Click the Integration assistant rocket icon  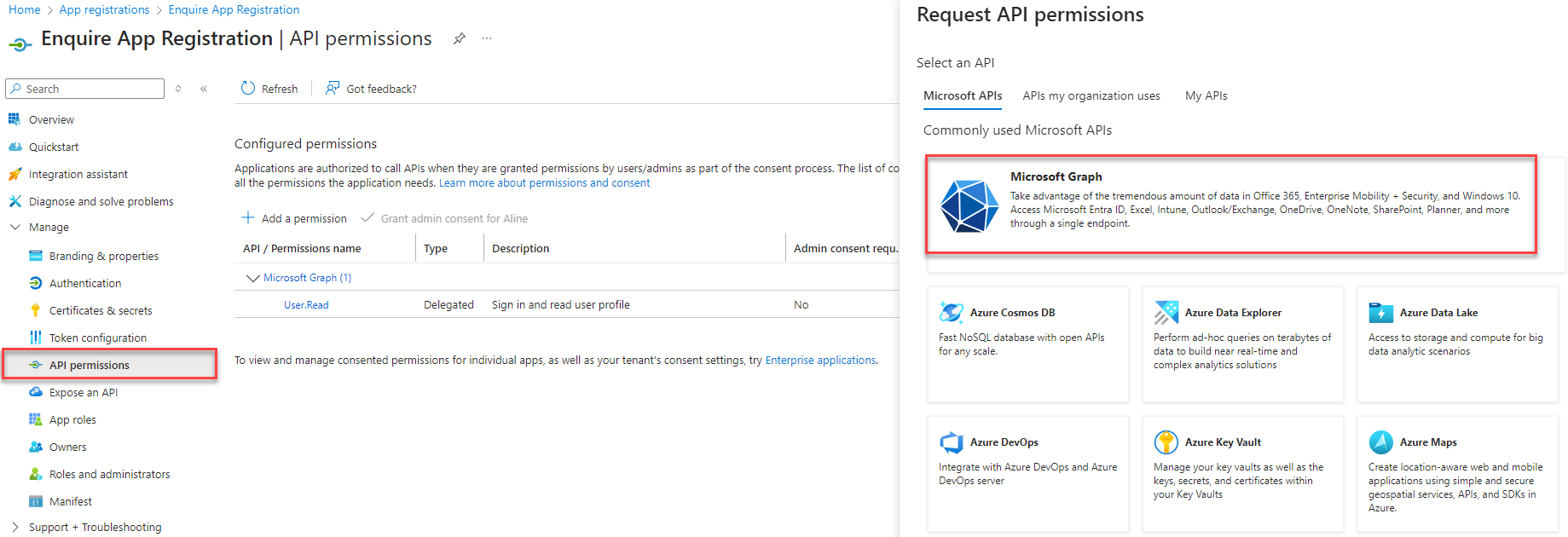coord(14,174)
